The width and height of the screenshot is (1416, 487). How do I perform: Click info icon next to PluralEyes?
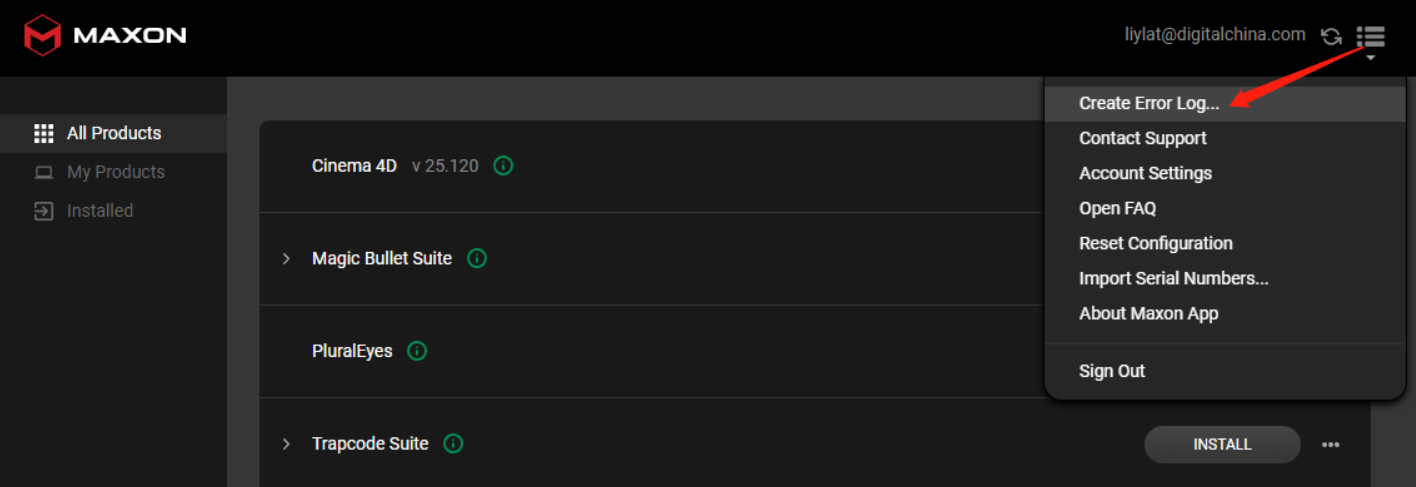click(418, 352)
